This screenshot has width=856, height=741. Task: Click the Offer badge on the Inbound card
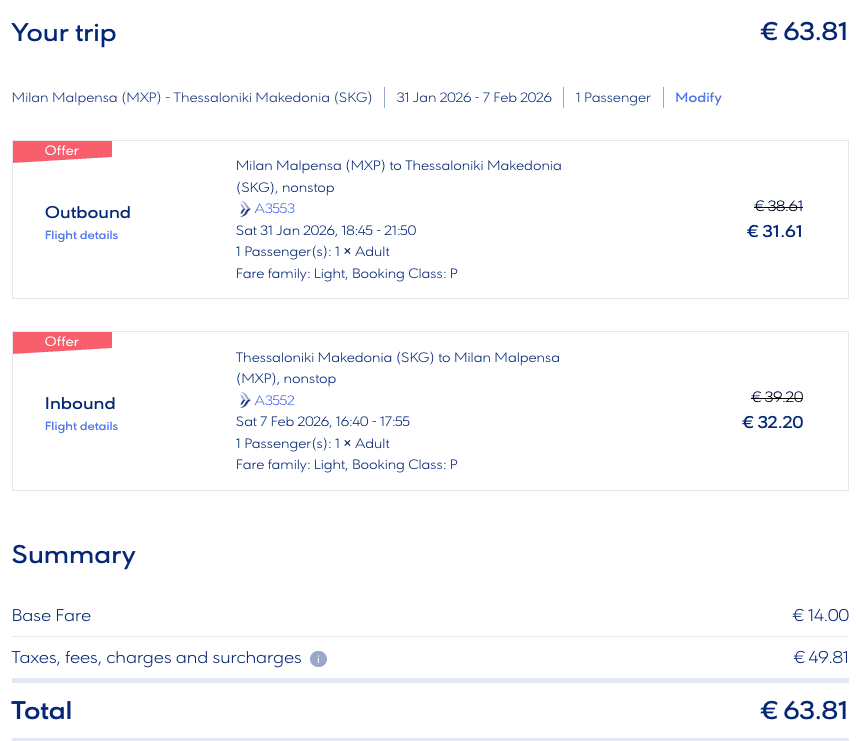tap(62, 342)
